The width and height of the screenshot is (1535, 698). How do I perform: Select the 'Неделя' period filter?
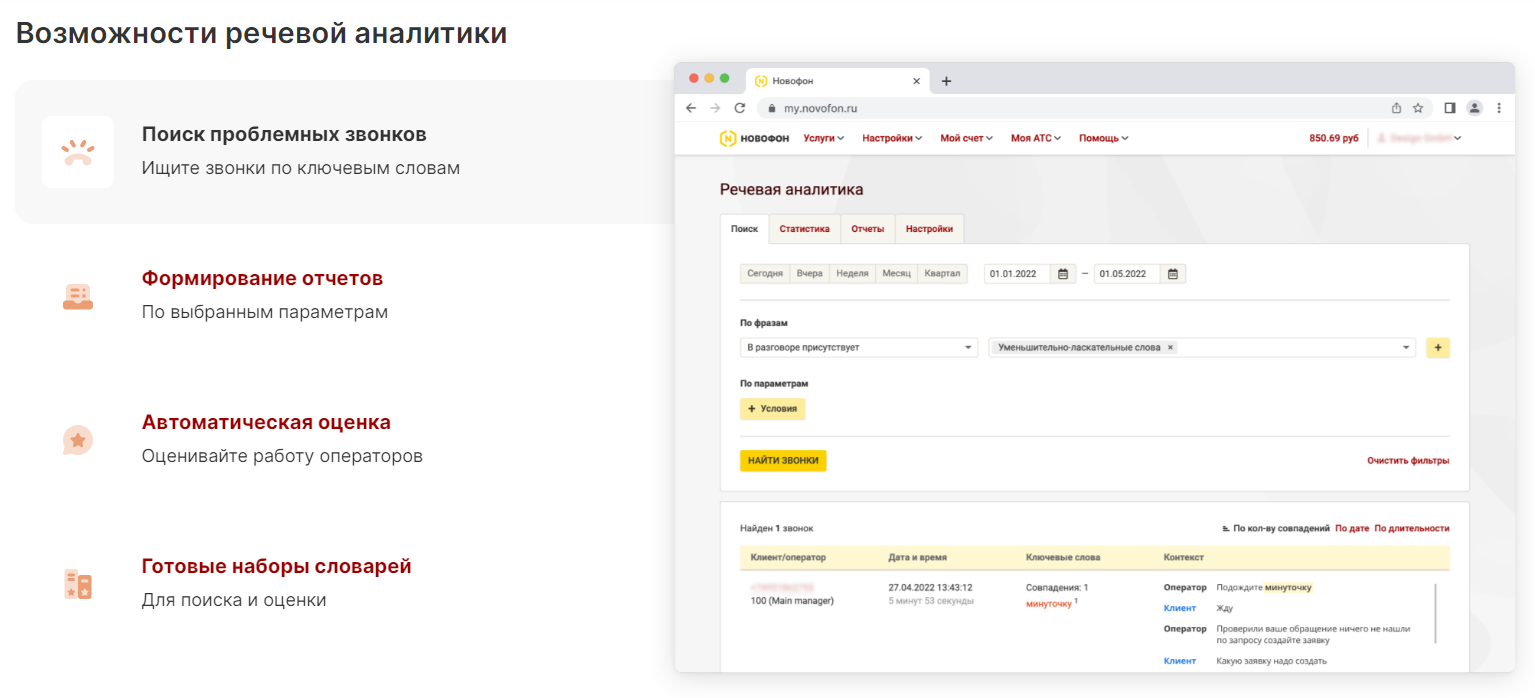[851, 274]
